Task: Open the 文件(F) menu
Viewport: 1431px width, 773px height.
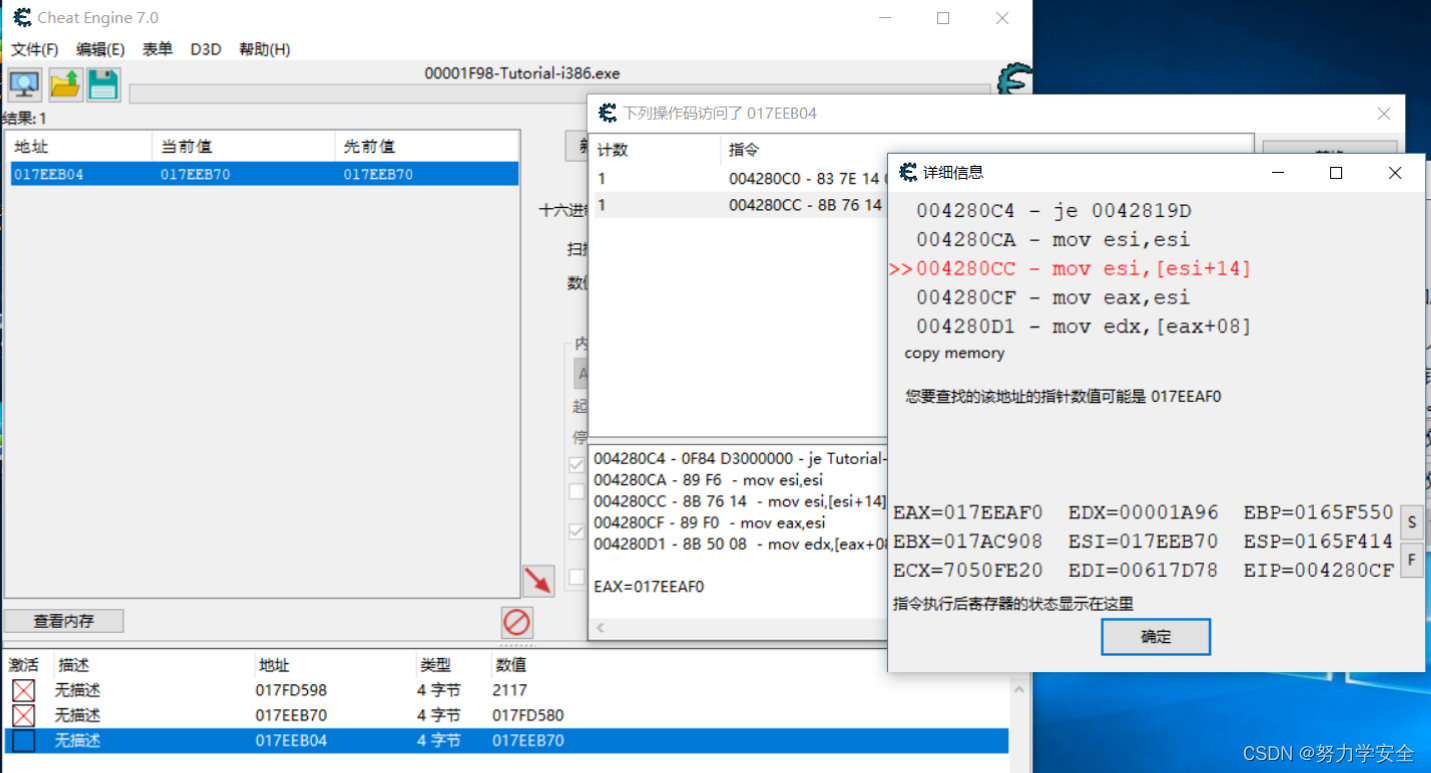Action: tap(34, 49)
